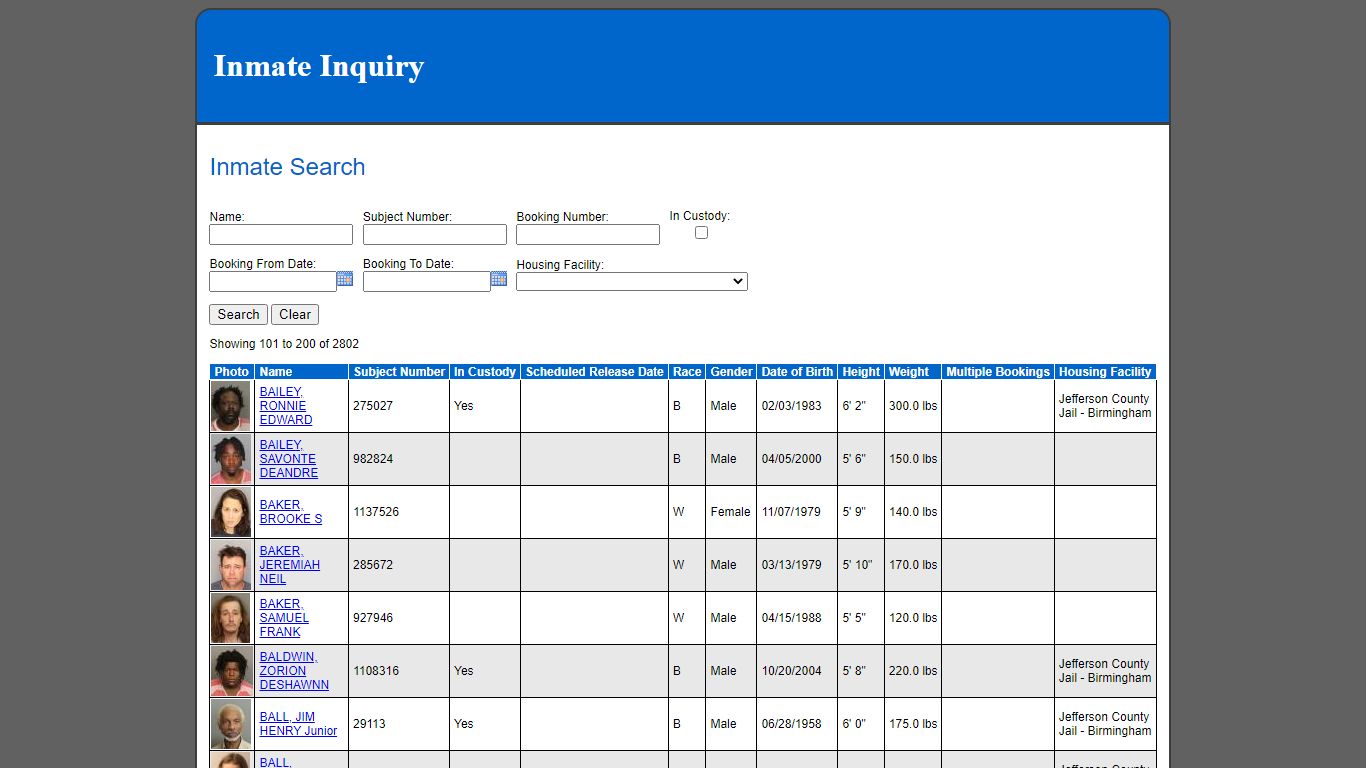Click the Multiple Bookings column header
This screenshot has width=1366, height=768.
[998, 372]
